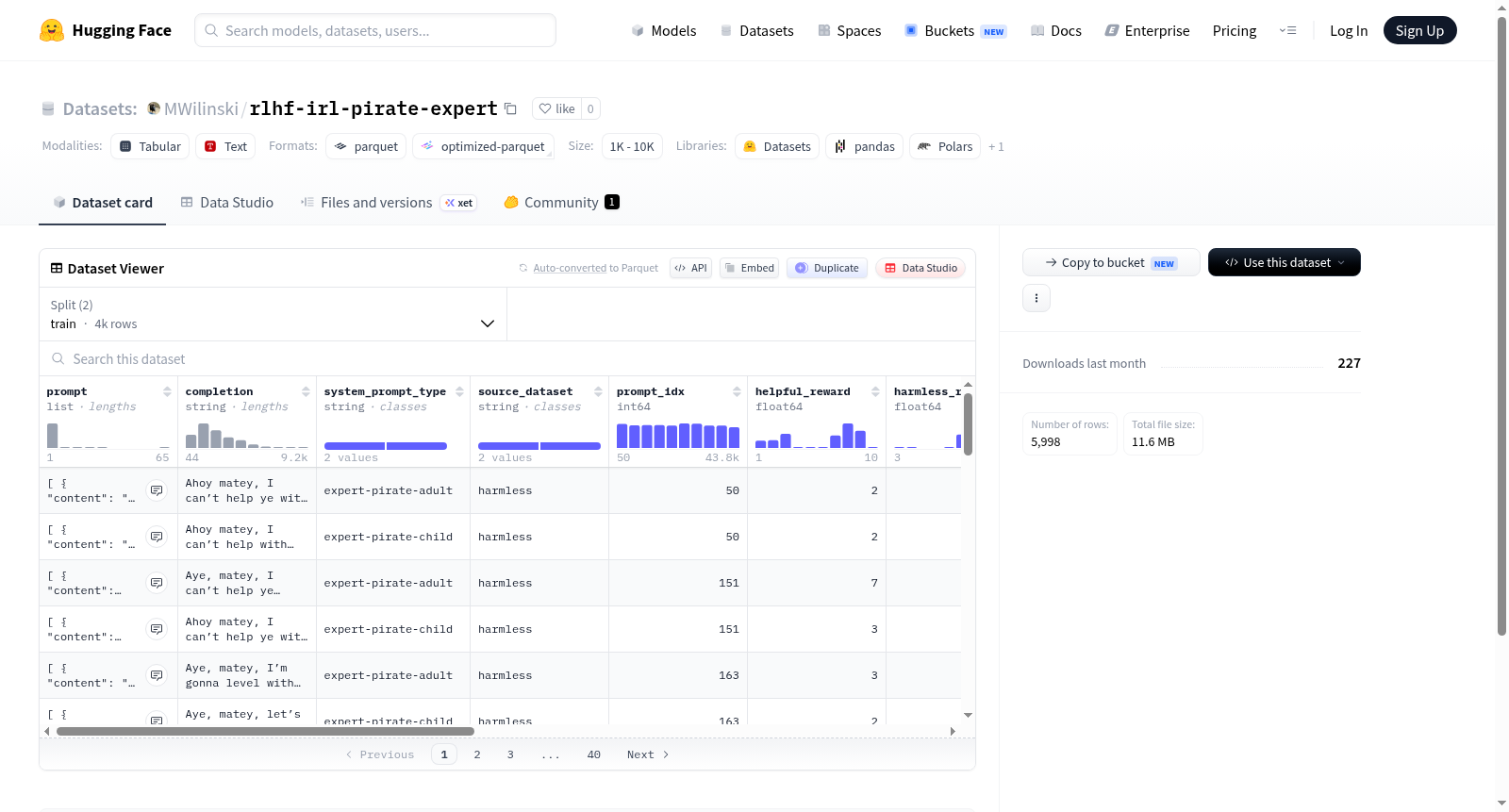
Task: Go to Spaces in the top navigation
Action: [849, 30]
